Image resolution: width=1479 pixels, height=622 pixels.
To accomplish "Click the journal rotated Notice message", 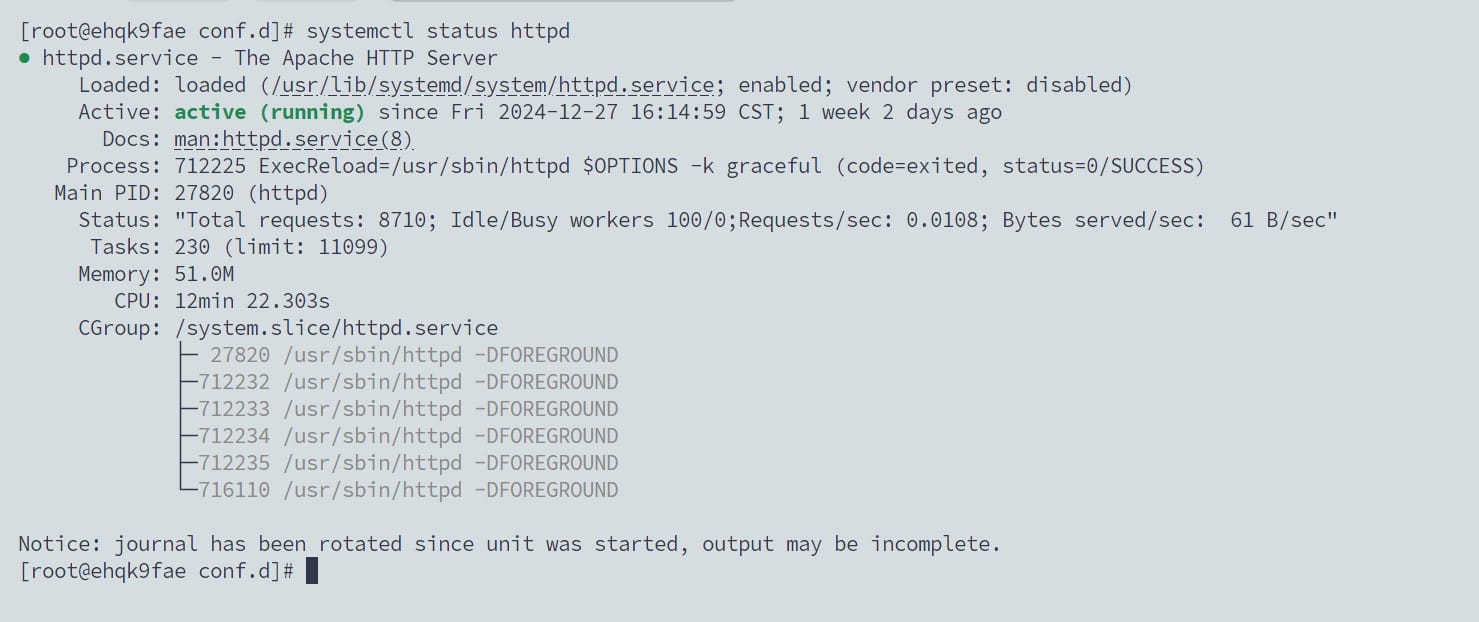I will (x=509, y=544).
